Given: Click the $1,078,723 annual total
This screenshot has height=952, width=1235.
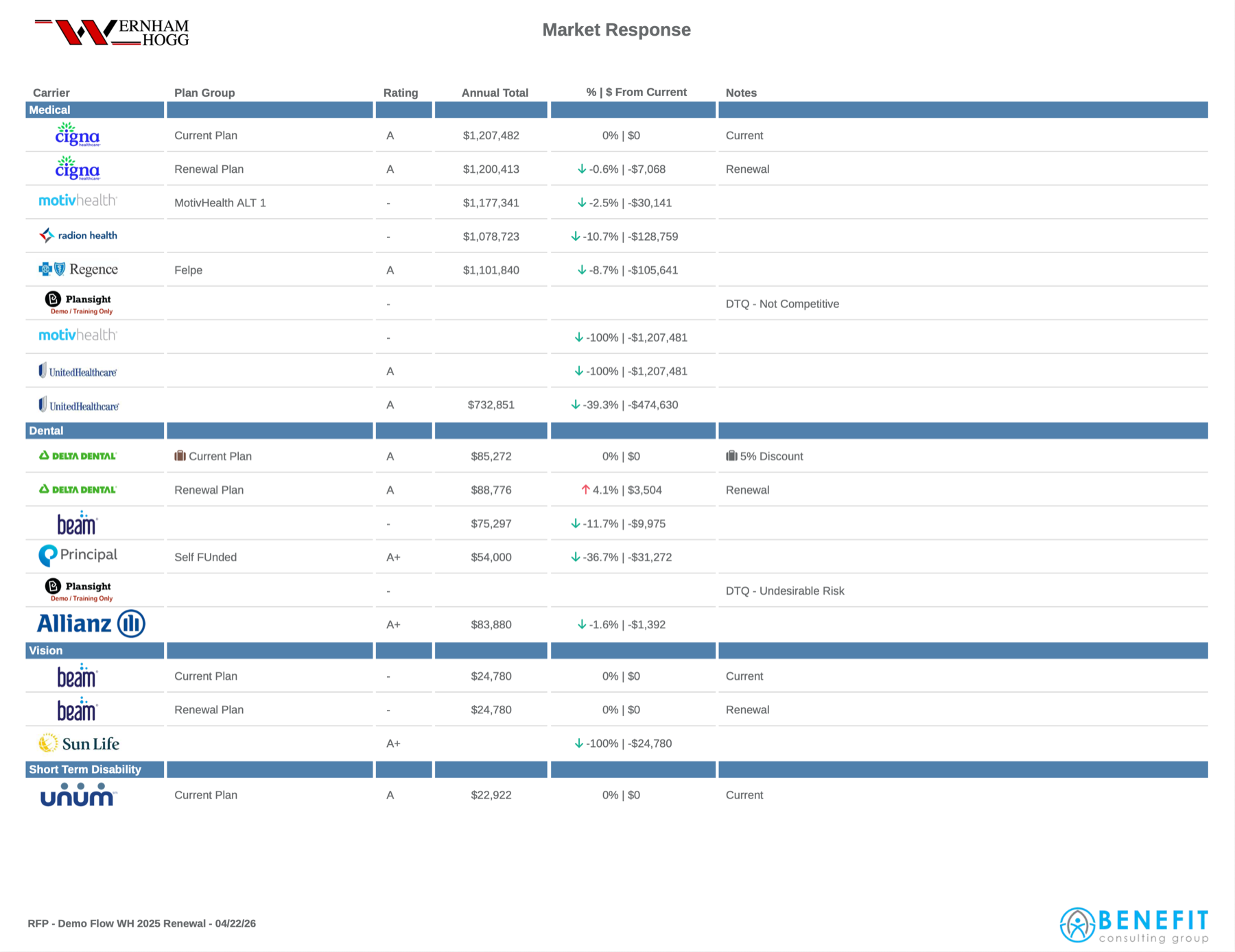Looking at the screenshot, I should [x=491, y=237].
